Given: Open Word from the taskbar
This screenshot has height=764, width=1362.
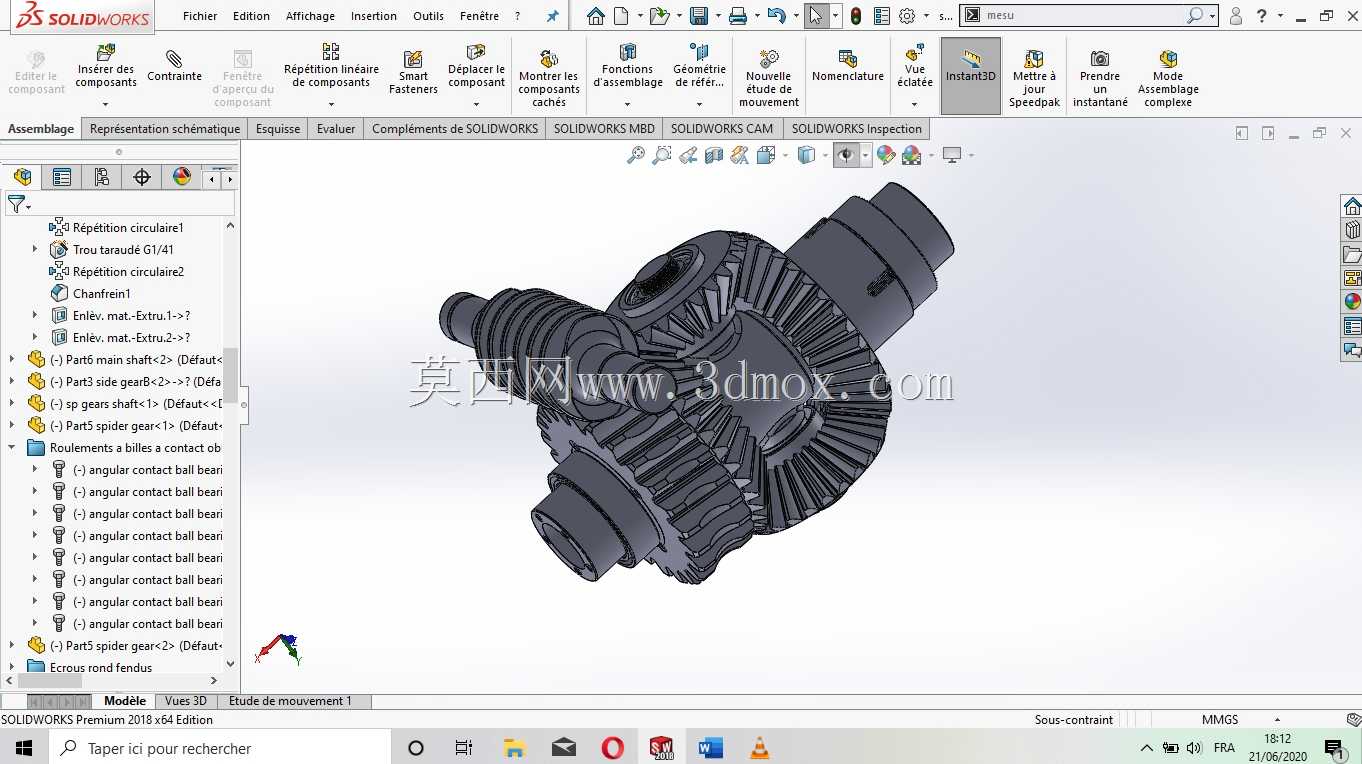Looking at the screenshot, I should (710, 748).
